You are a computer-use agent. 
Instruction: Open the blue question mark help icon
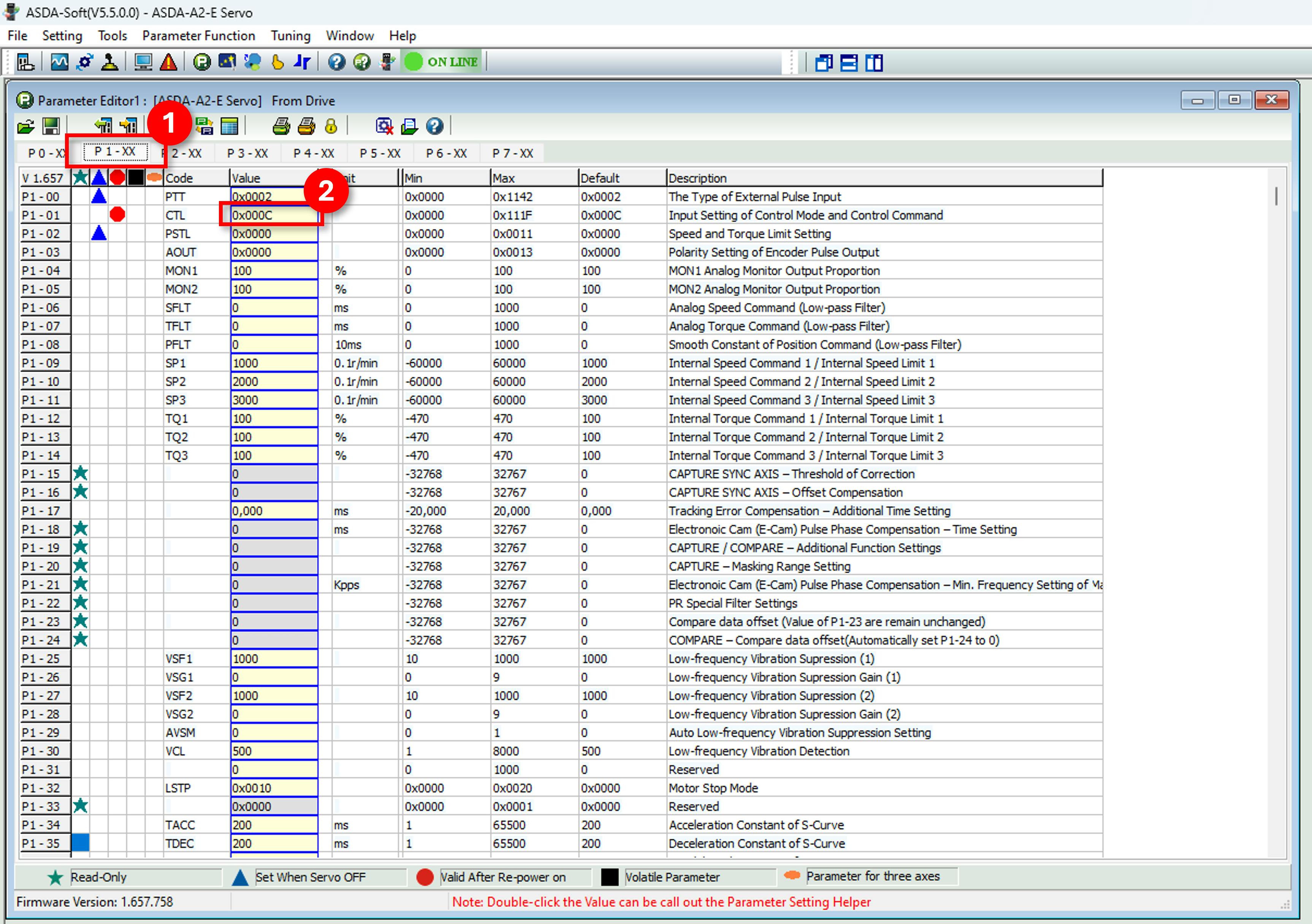tap(337, 62)
